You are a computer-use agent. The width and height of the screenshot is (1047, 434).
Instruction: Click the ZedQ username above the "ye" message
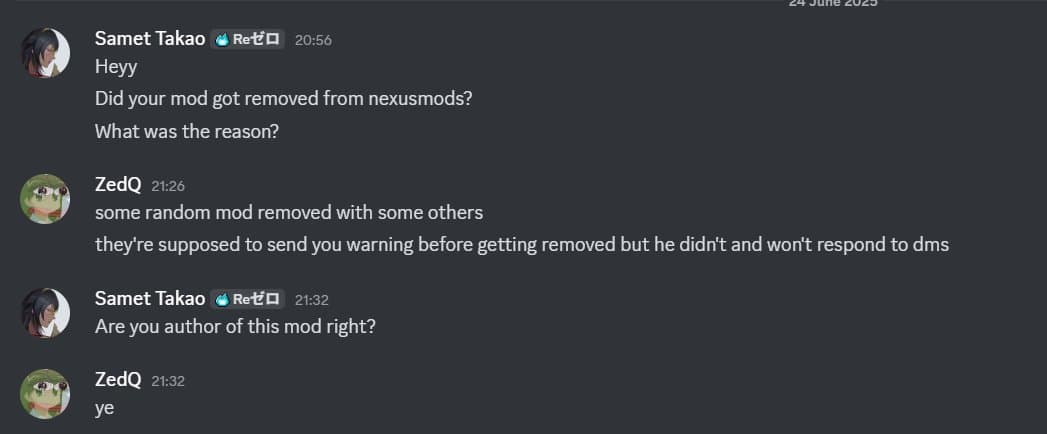(118, 380)
